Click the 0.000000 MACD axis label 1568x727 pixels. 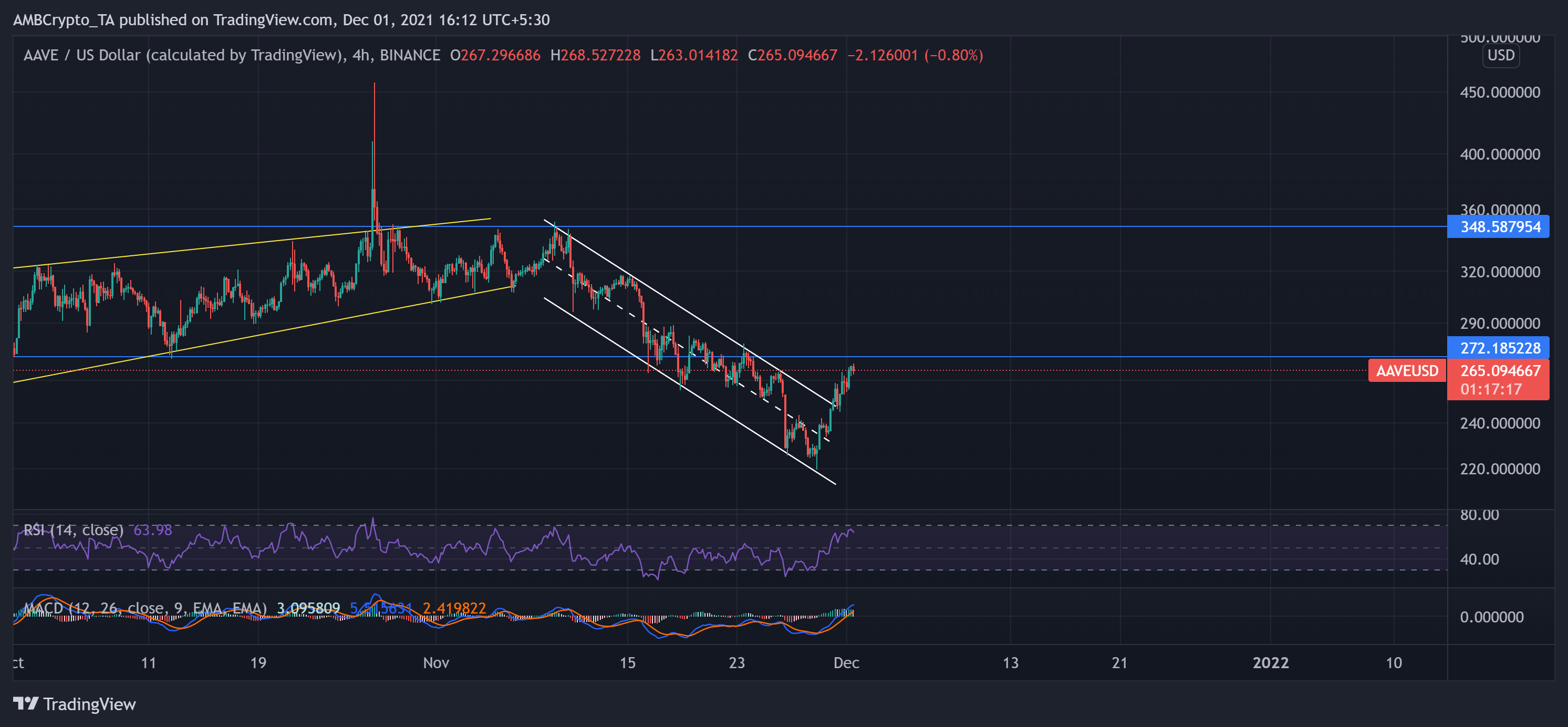pos(1491,617)
